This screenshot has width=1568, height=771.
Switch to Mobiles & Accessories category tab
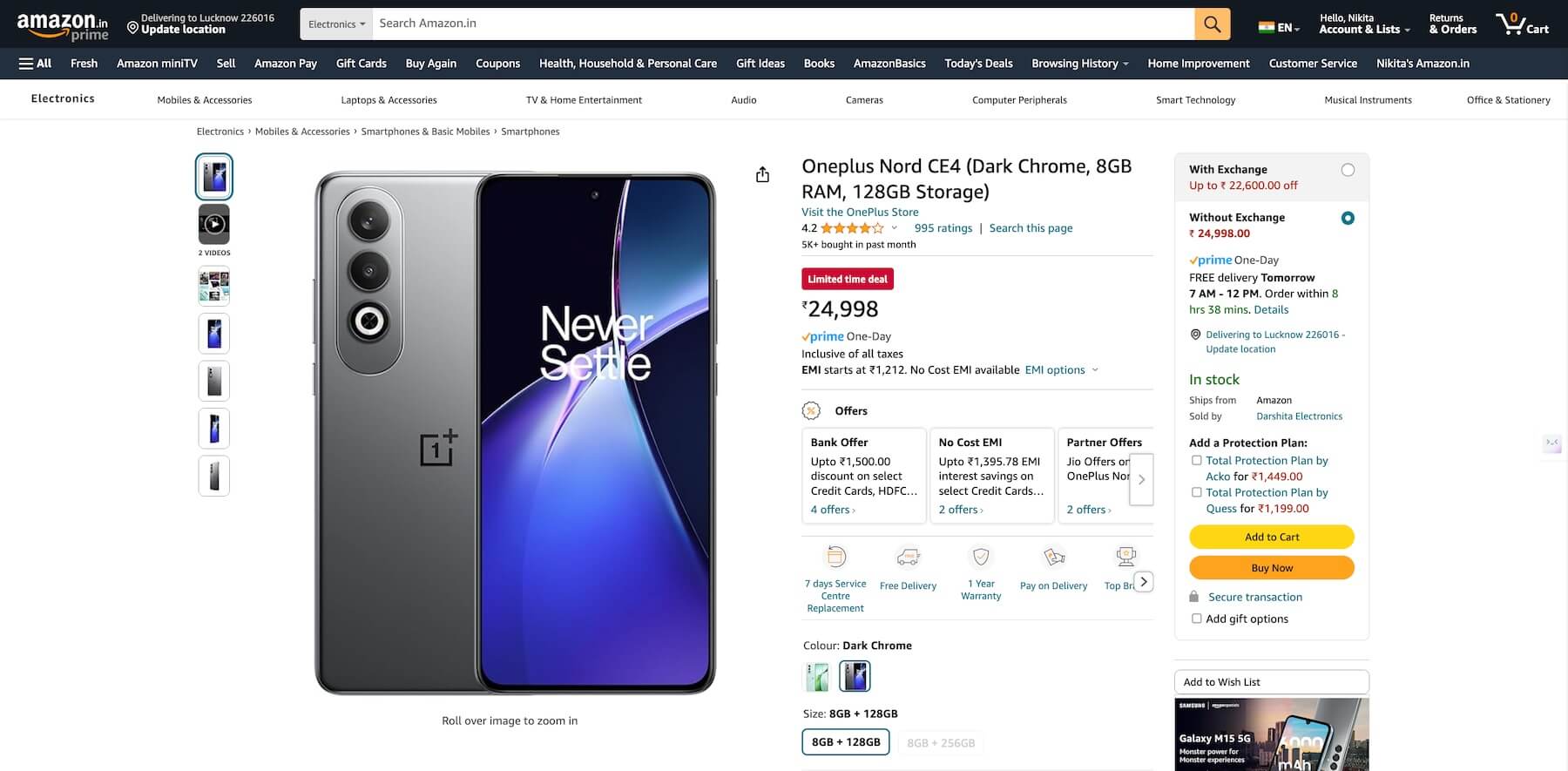click(204, 99)
